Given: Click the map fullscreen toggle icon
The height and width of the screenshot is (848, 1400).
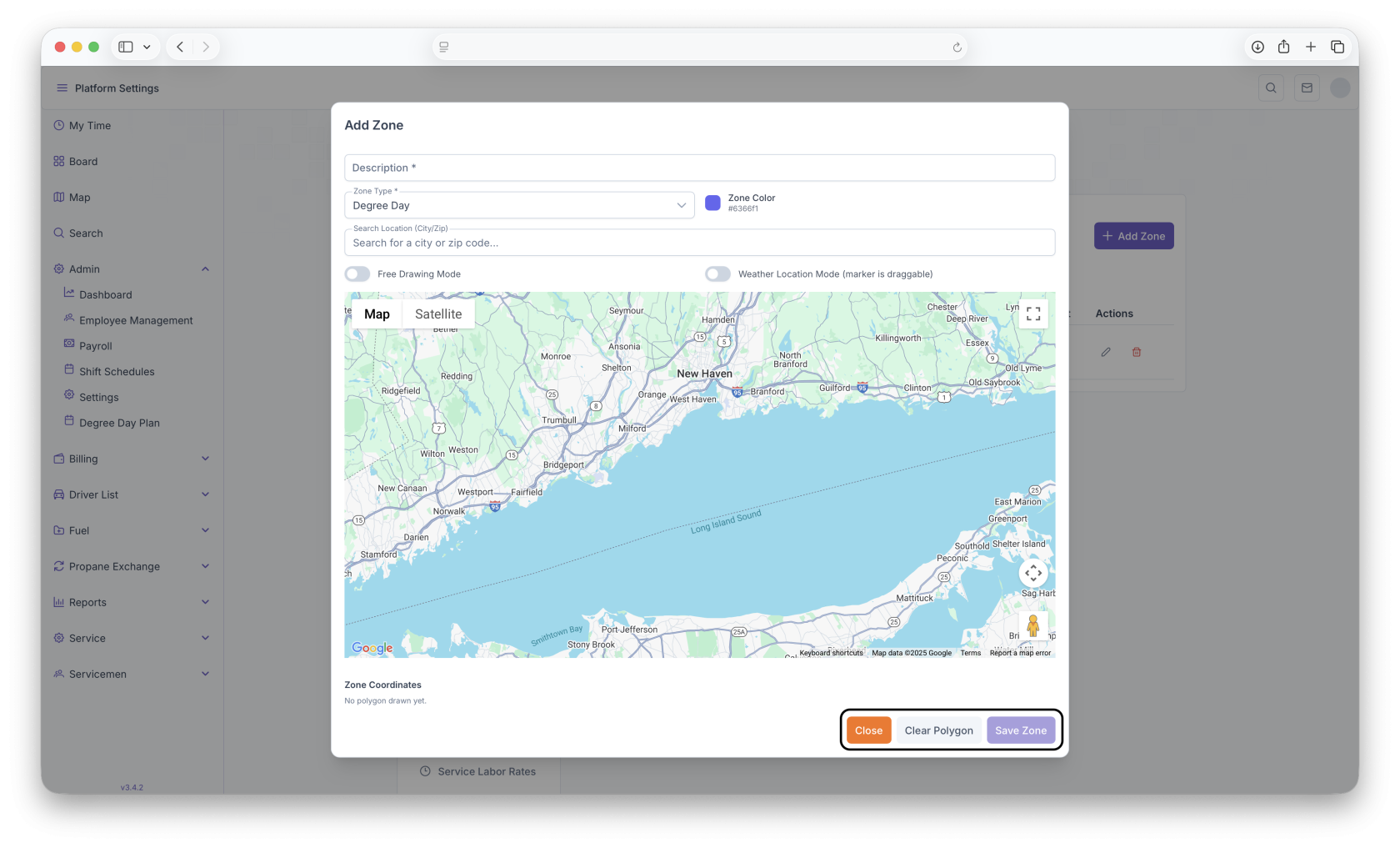Looking at the screenshot, I should coord(1033,314).
